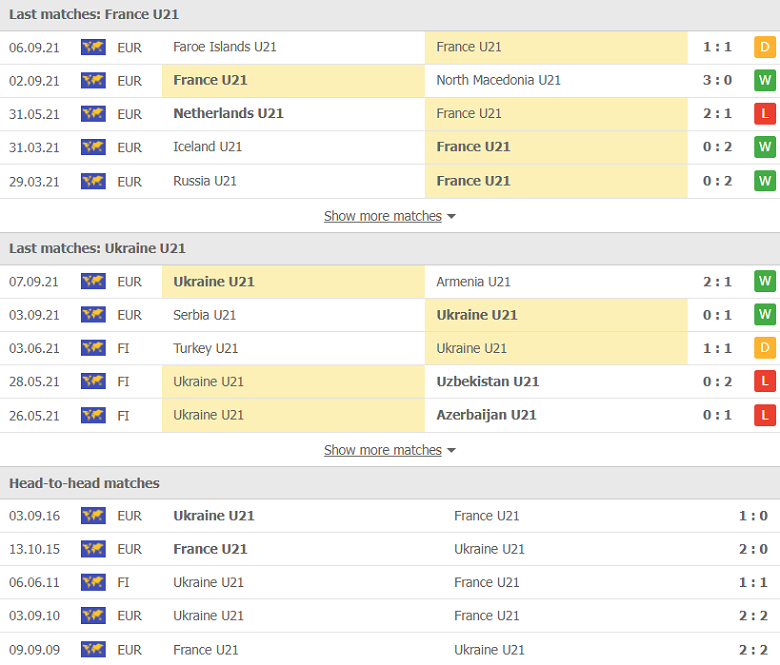
Task: Click the flag icon for 06.09.21 Faroe Islands match
Action: [93, 47]
